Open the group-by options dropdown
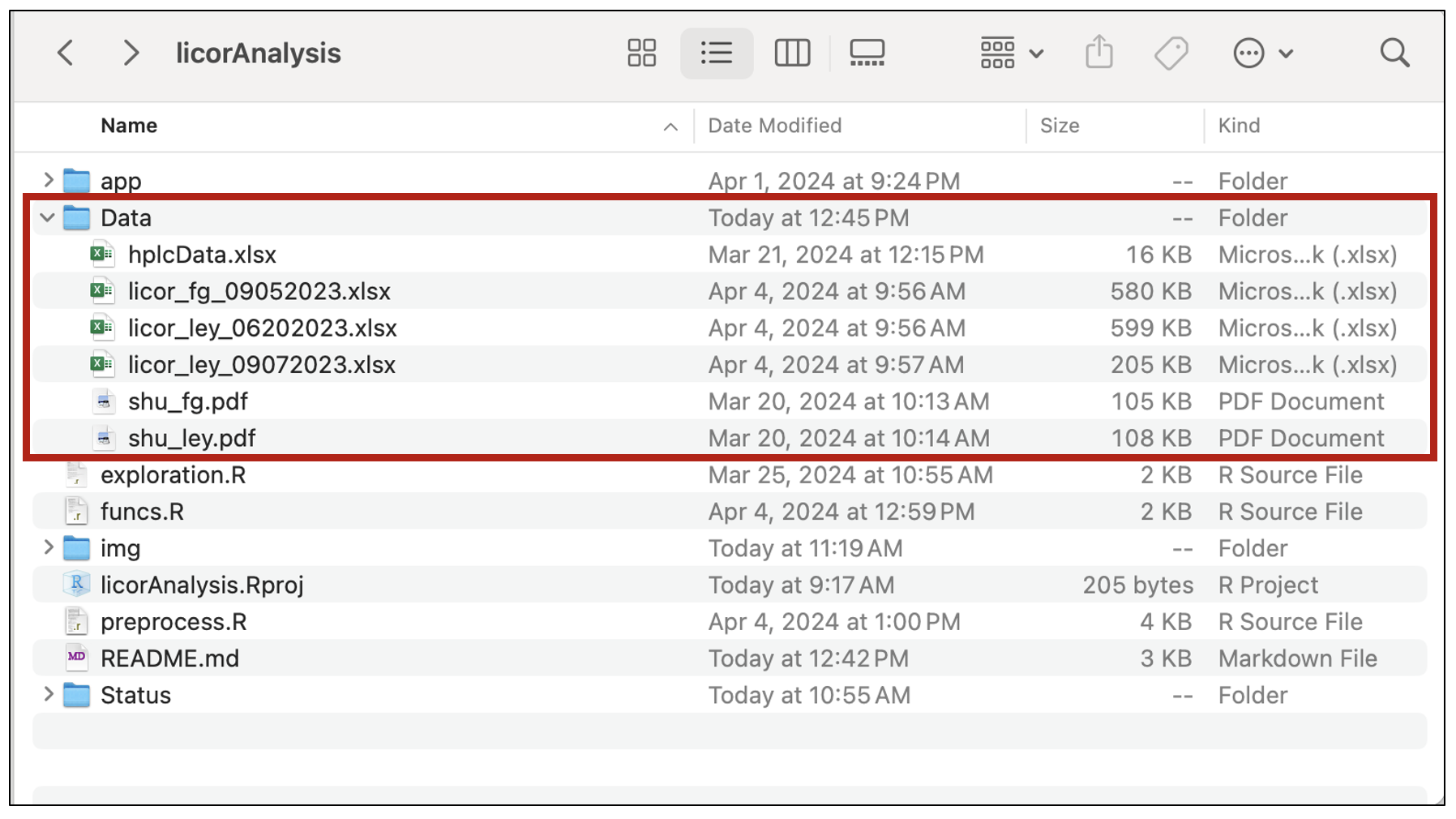Screen dimensions: 1456x819 pyautogui.click(x=1011, y=54)
